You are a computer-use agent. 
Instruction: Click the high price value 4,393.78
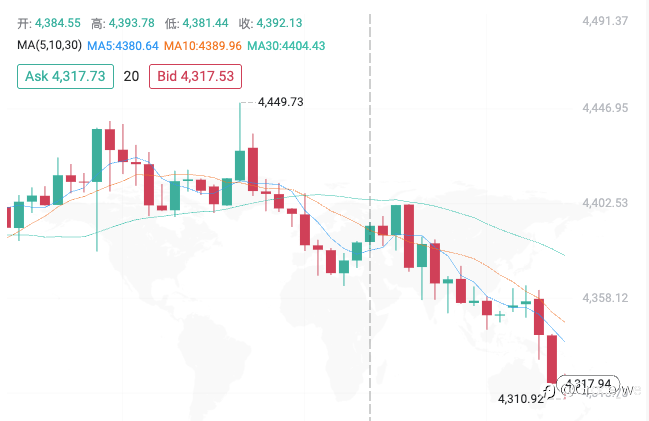132,23
